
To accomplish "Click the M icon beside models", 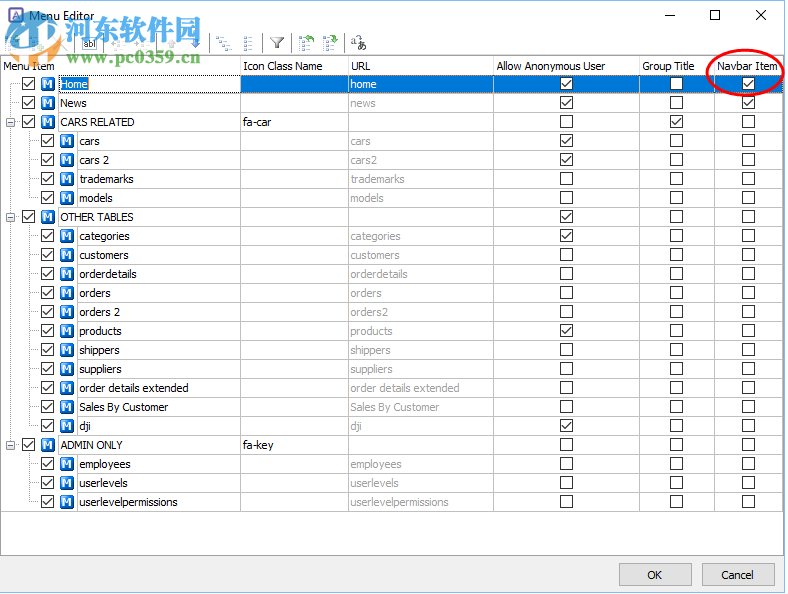I will (x=67, y=198).
